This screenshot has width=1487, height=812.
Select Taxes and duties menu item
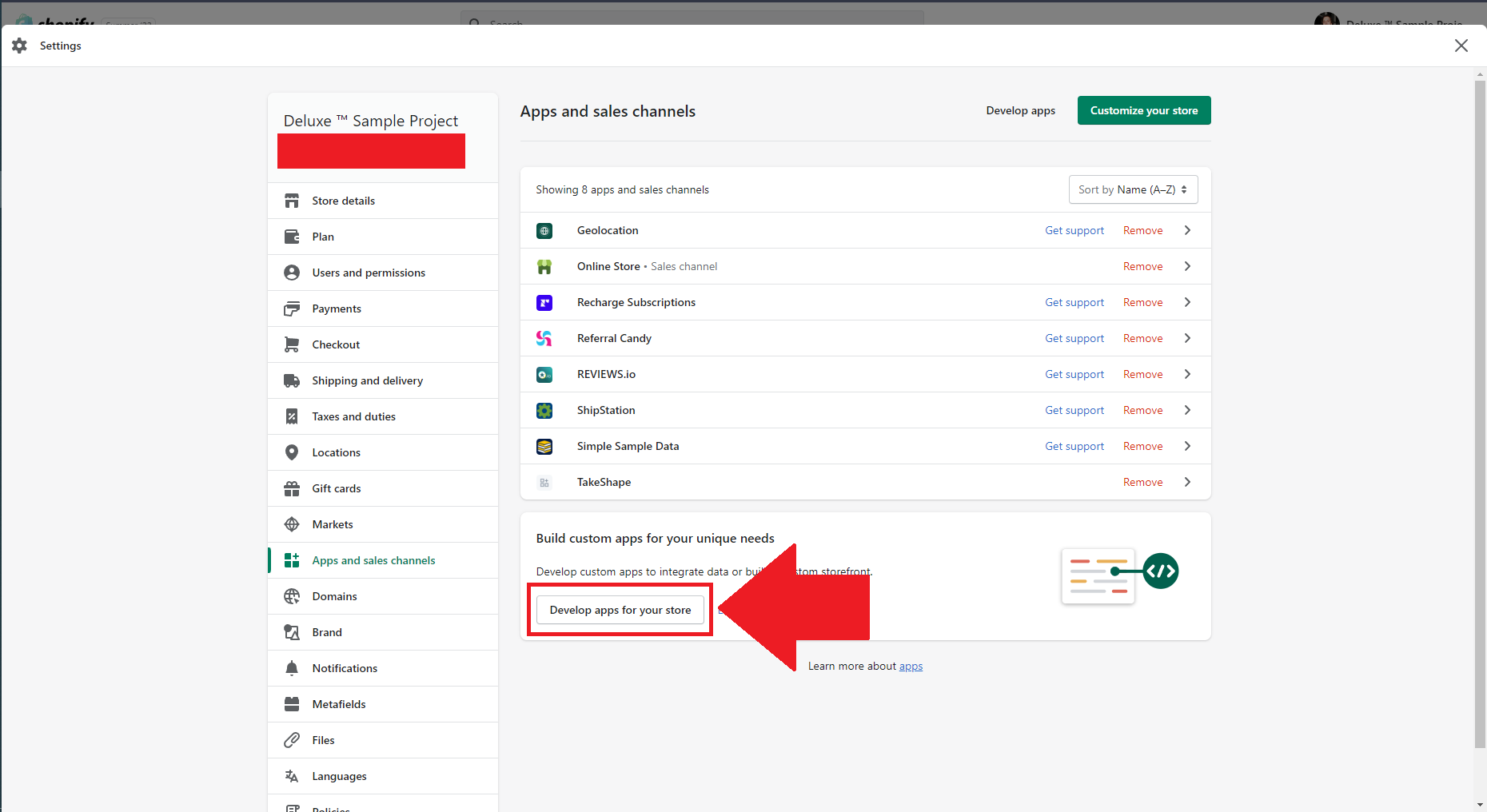coord(383,416)
